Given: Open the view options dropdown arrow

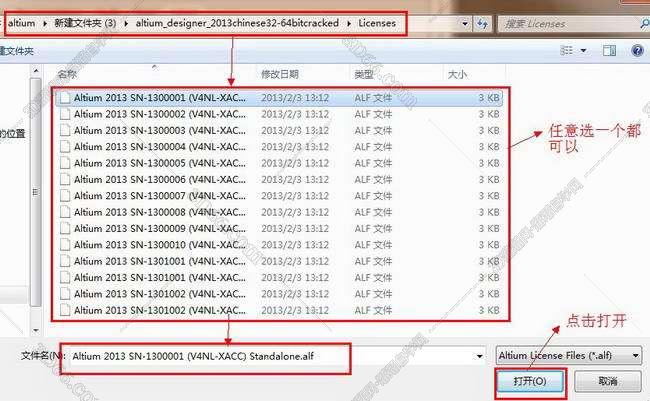Looking at the screenshot, I should pyautogui.click(x=583, y=51).
